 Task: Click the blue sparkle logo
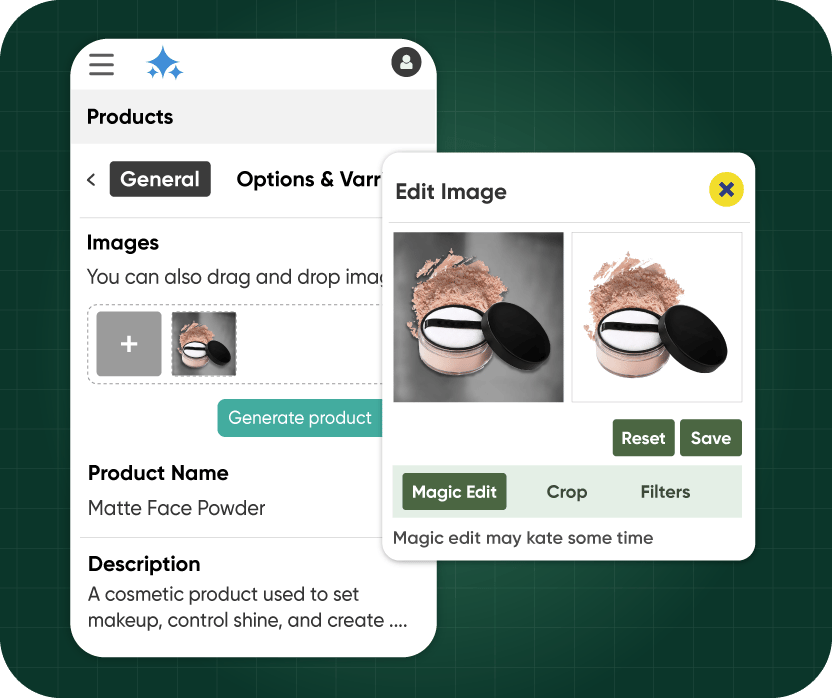pyautogui.click(x=164, y=64)
